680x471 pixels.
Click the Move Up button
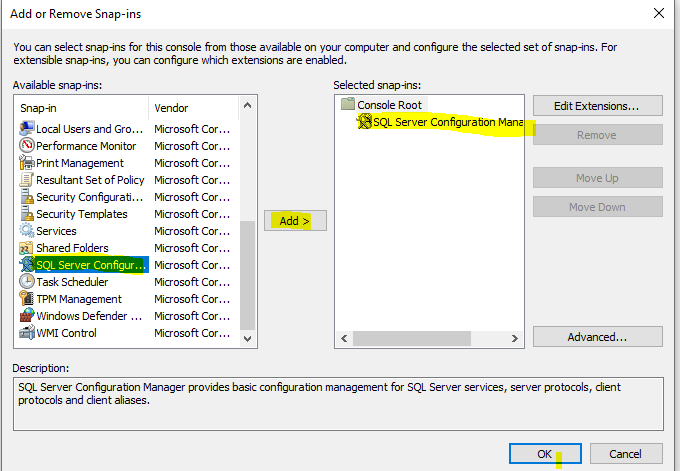598,178
